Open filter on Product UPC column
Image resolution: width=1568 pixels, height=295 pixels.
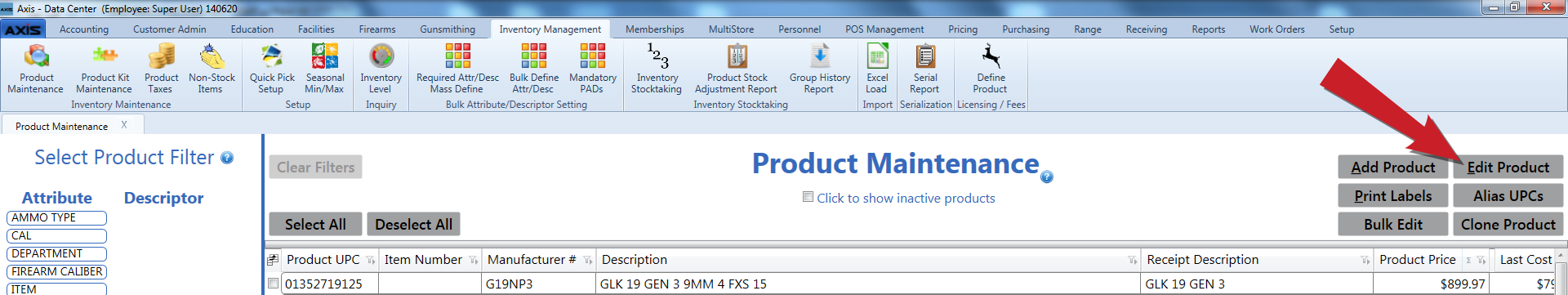[x=370, y=261]
